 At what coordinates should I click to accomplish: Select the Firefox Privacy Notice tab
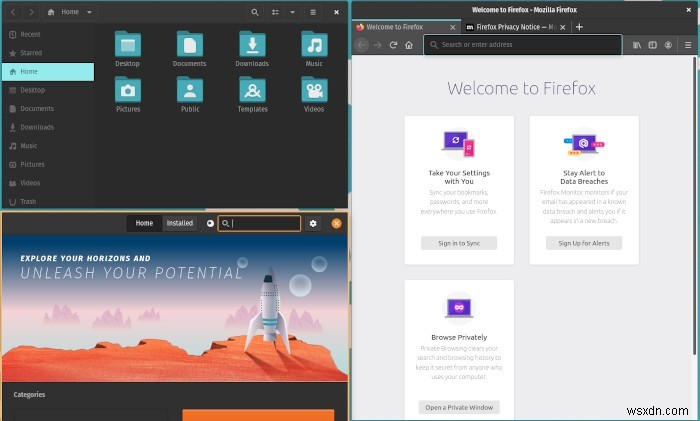pyautogui.click(x=516, y=27)
